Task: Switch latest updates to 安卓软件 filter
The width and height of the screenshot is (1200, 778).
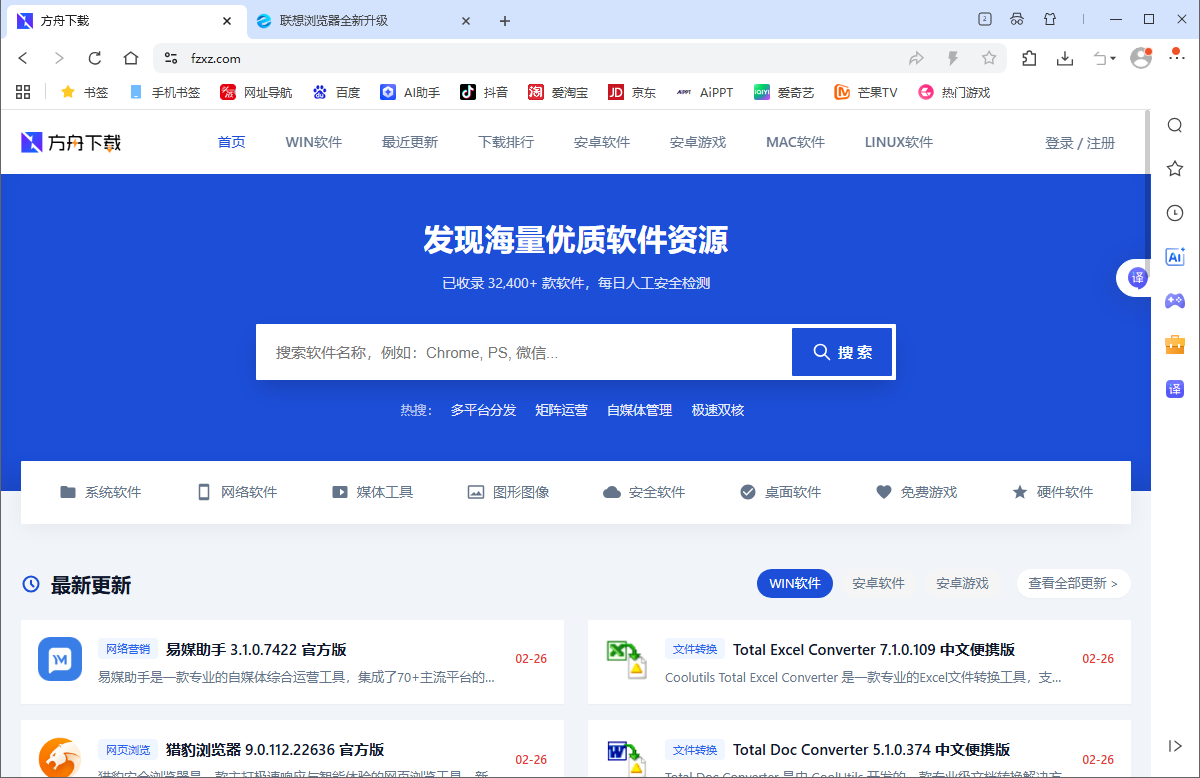Action: 878,583
